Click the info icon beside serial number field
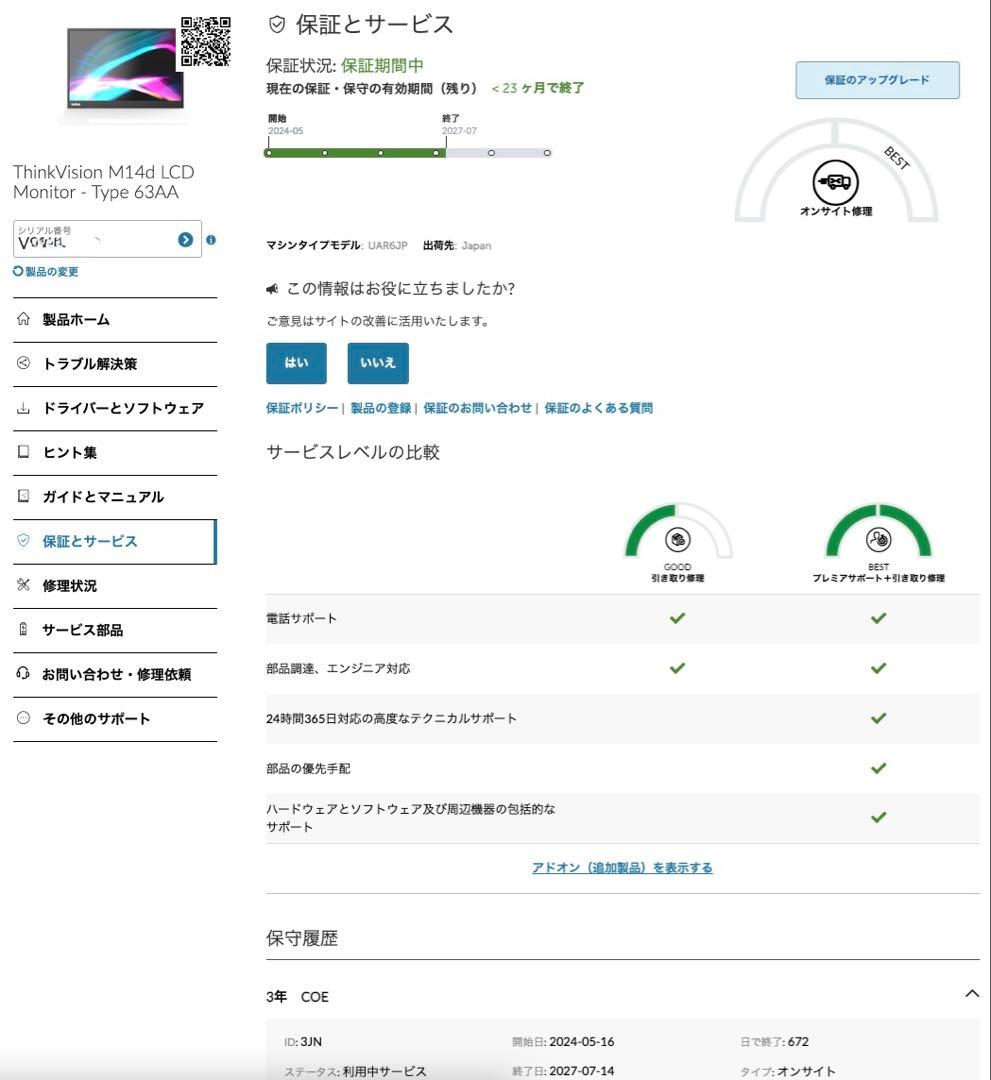Viewport: 991px width, 1080px height. 209,239
